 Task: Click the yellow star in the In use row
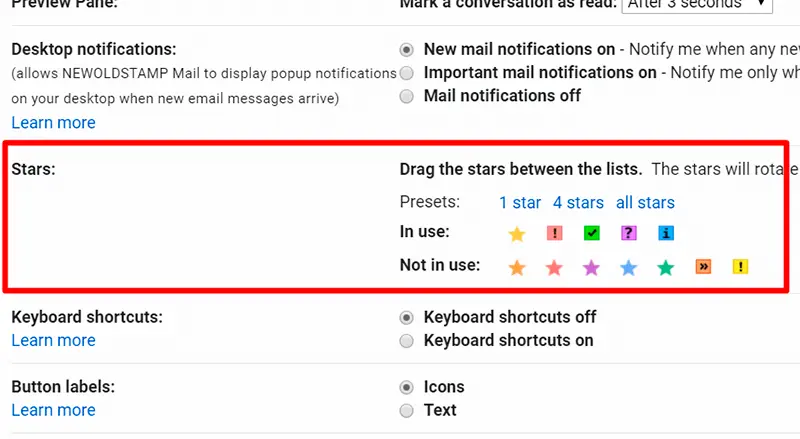click(516, 234)
